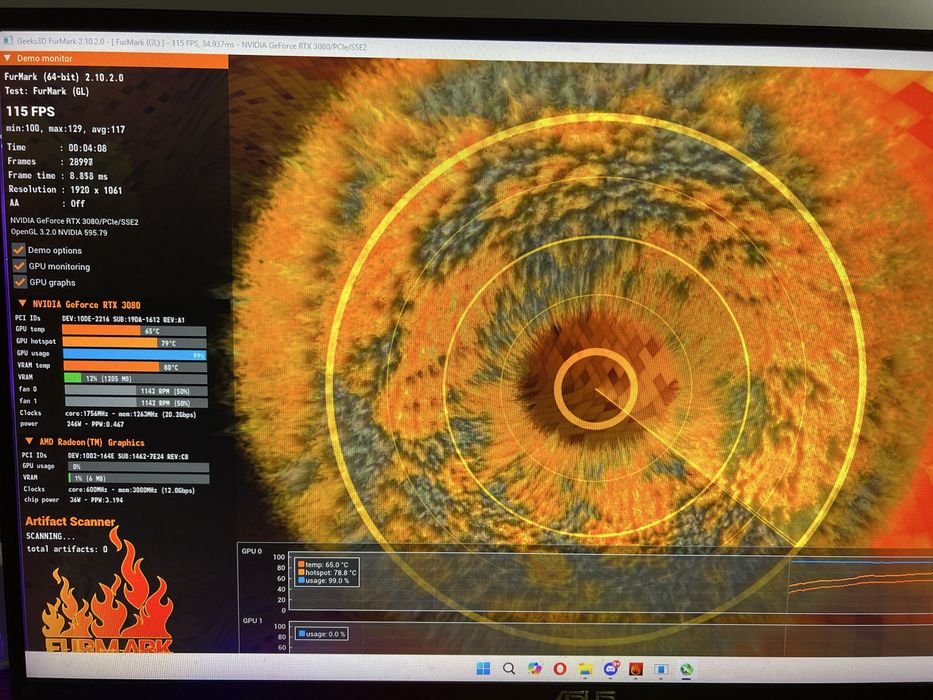Open Discord from taskbar
This screenshot has width=933, height=700.
tap(610, 669)
